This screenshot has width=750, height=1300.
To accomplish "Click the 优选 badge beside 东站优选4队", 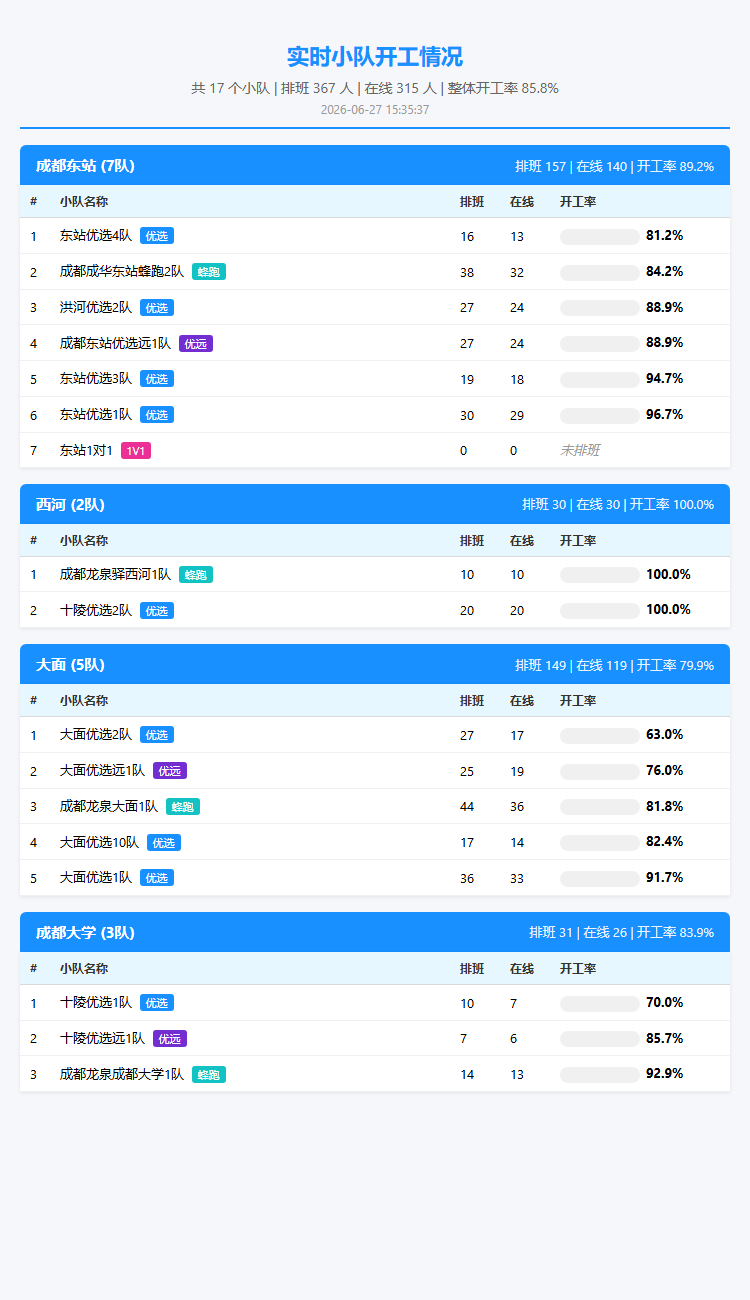I will 157,236.
